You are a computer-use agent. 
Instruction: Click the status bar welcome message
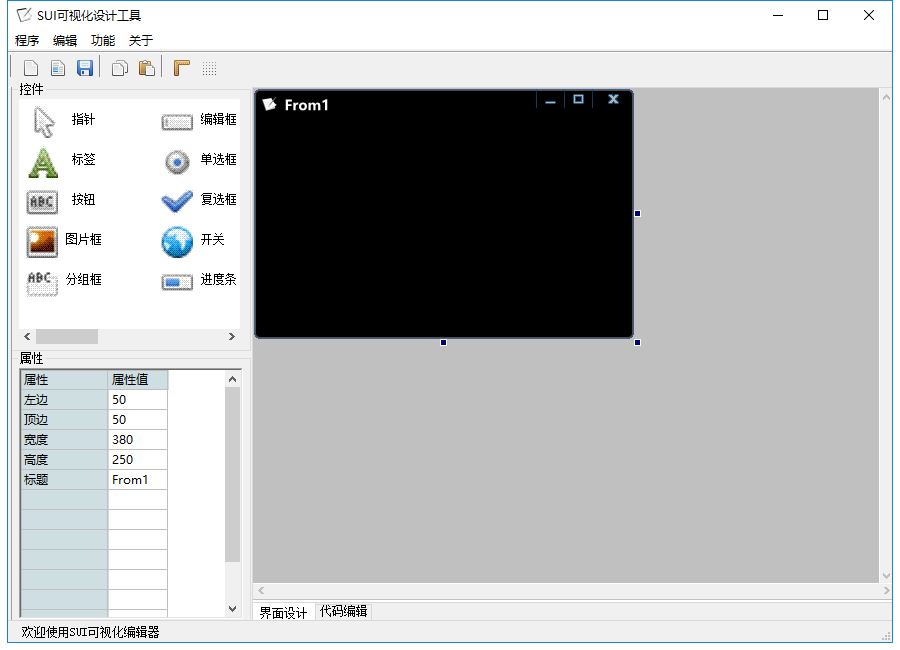(90, 632)
